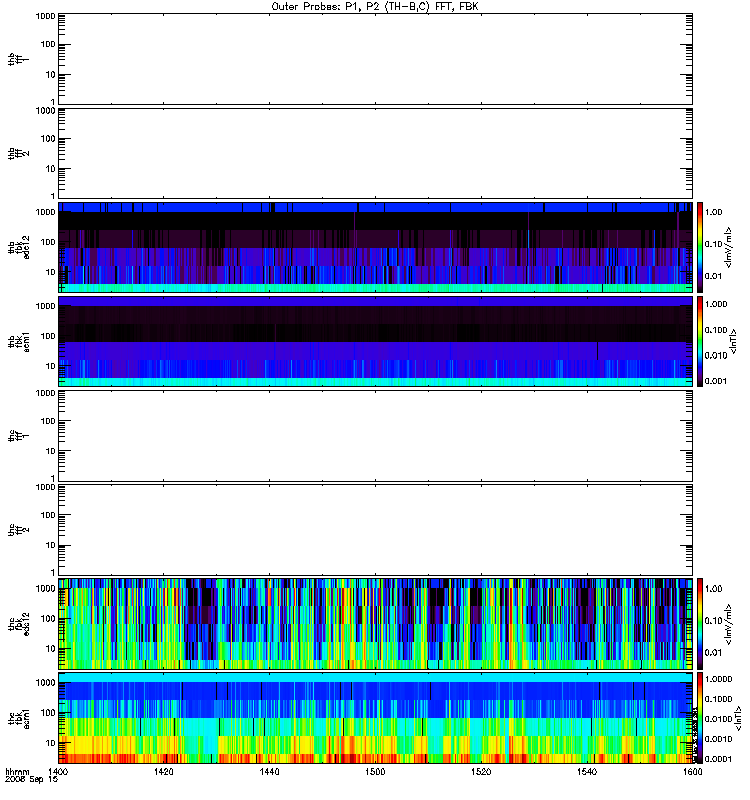
Task: Click the thc fbk edc12 color bar
Action: click(x=700, y=624)
